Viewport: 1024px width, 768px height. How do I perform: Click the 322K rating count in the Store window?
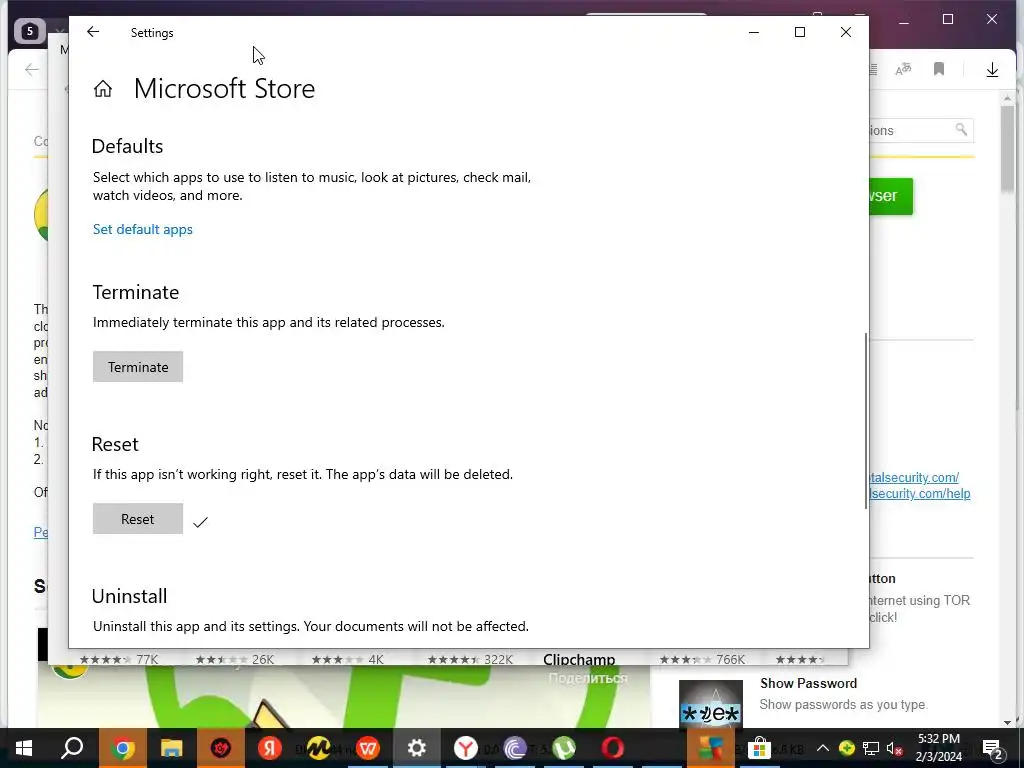pos(498,660)
